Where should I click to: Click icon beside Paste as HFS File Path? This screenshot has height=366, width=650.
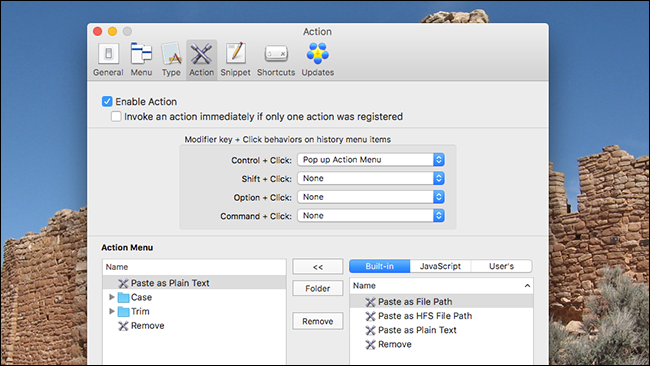tap(370, 316)
